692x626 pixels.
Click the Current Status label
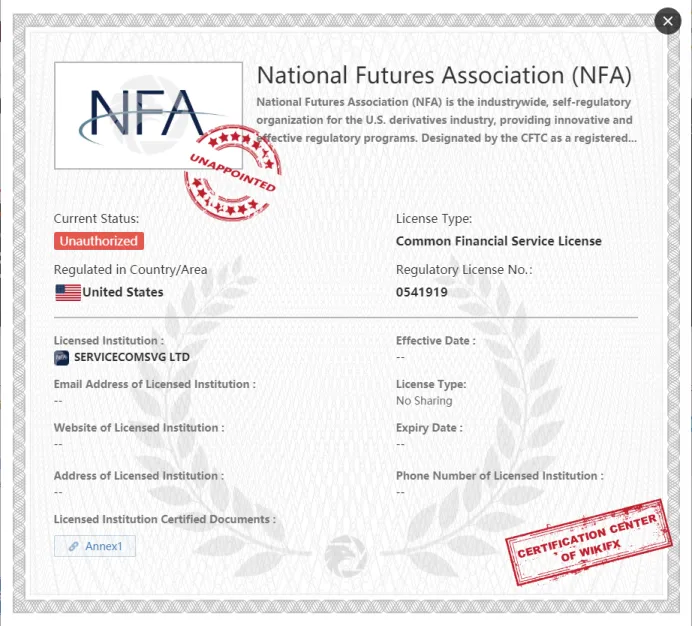pos(96,219)
